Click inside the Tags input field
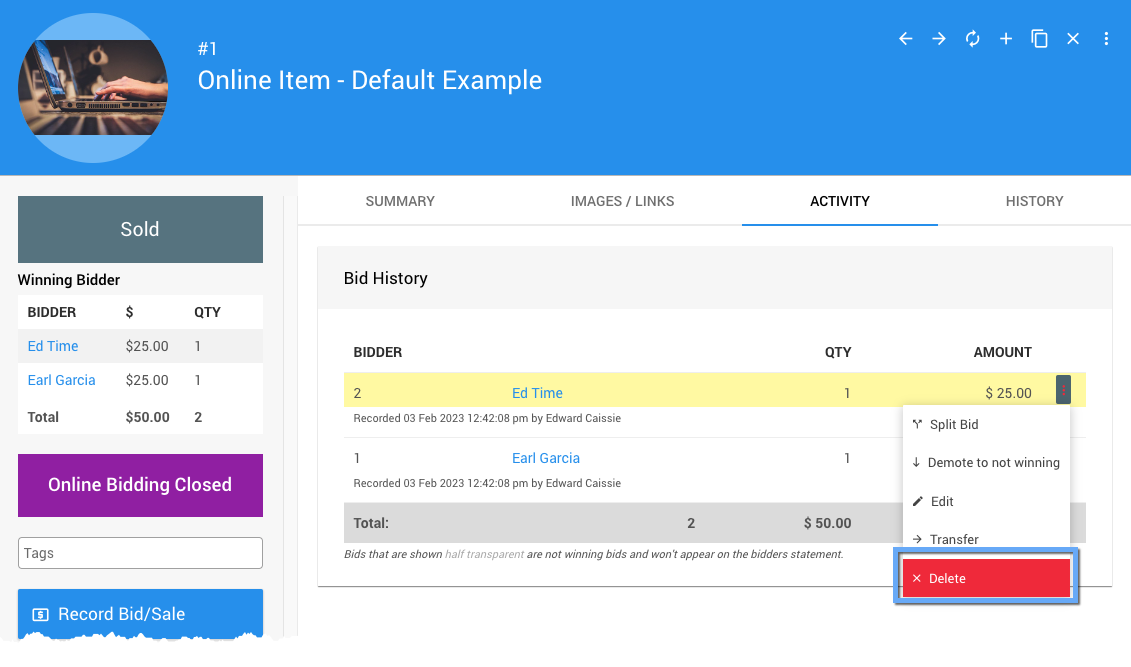The height and width of the screenshot is (667, 1131). pos(140,553)
